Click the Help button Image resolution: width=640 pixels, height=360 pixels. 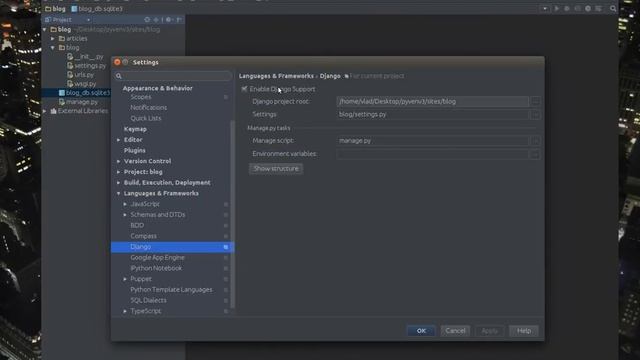click(x=524, y=331)
